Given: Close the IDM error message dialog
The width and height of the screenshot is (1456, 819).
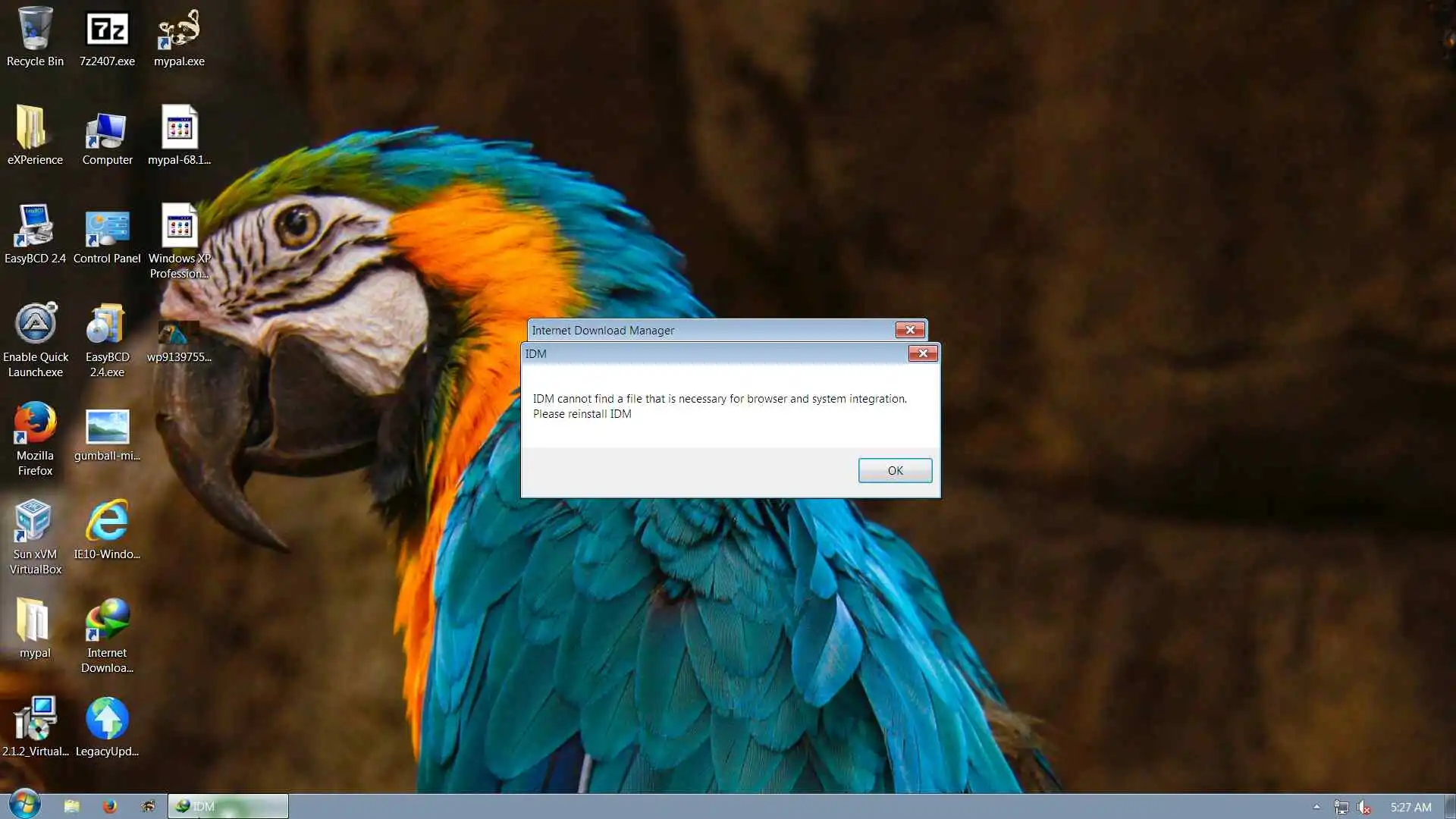Looking at the screenshot, I should click(923, 353).
